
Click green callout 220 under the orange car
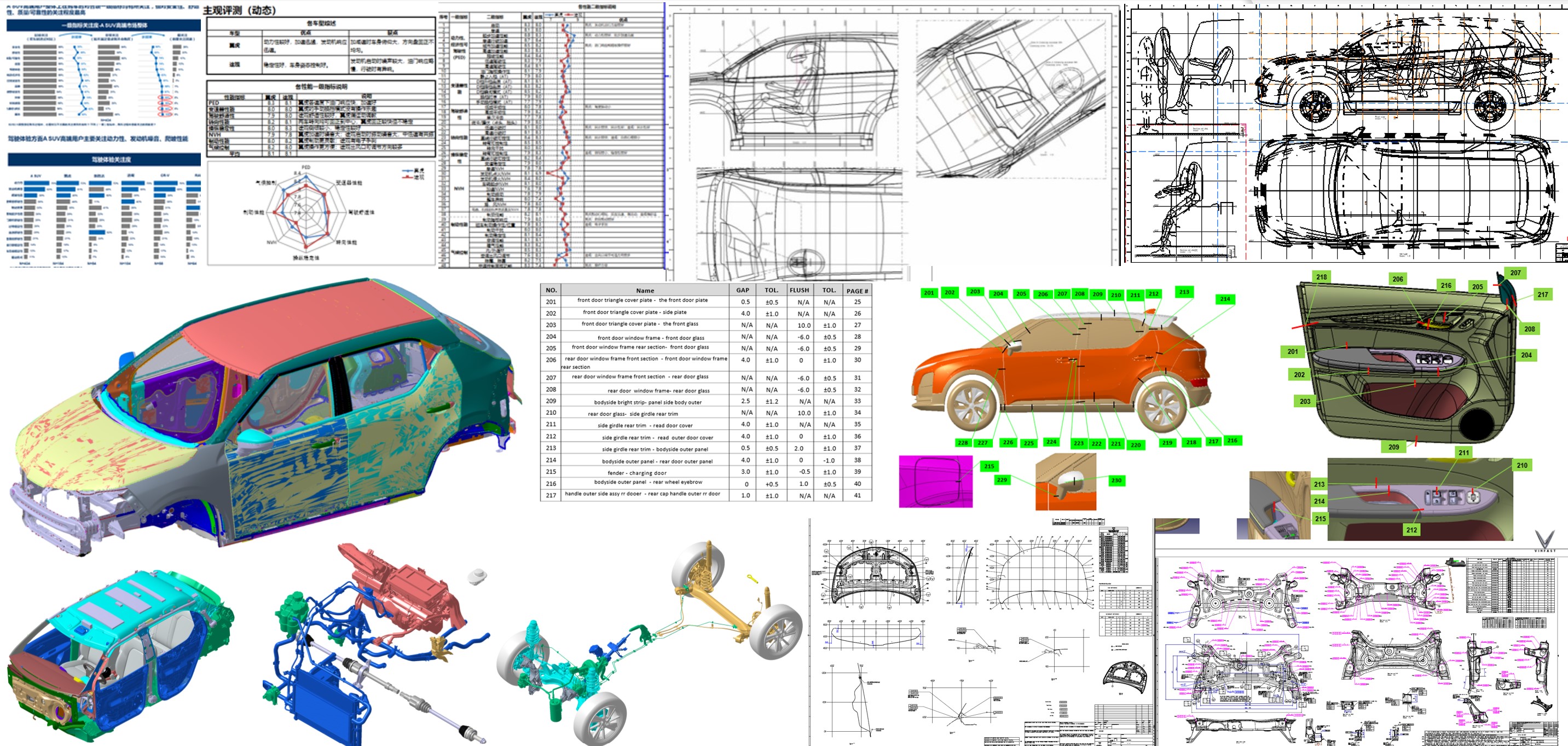pos(1135,445)
